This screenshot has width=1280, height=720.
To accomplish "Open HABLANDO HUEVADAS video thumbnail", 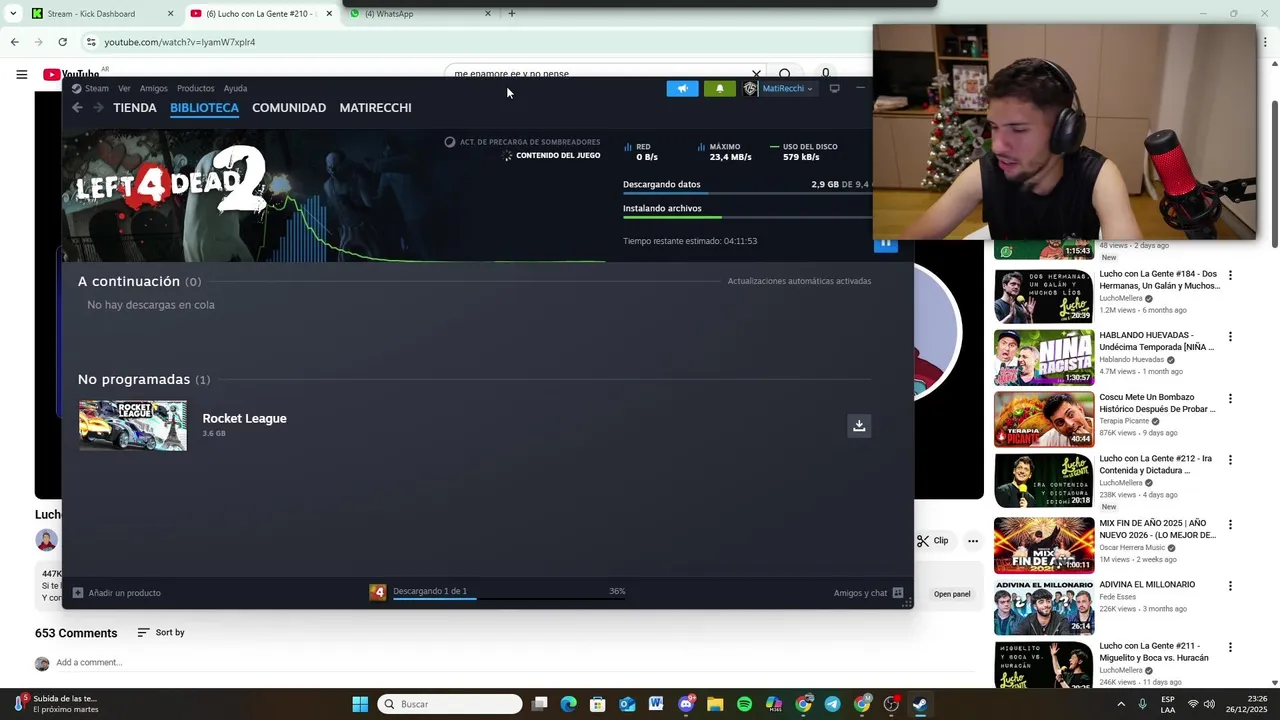I will (1044, 357).
